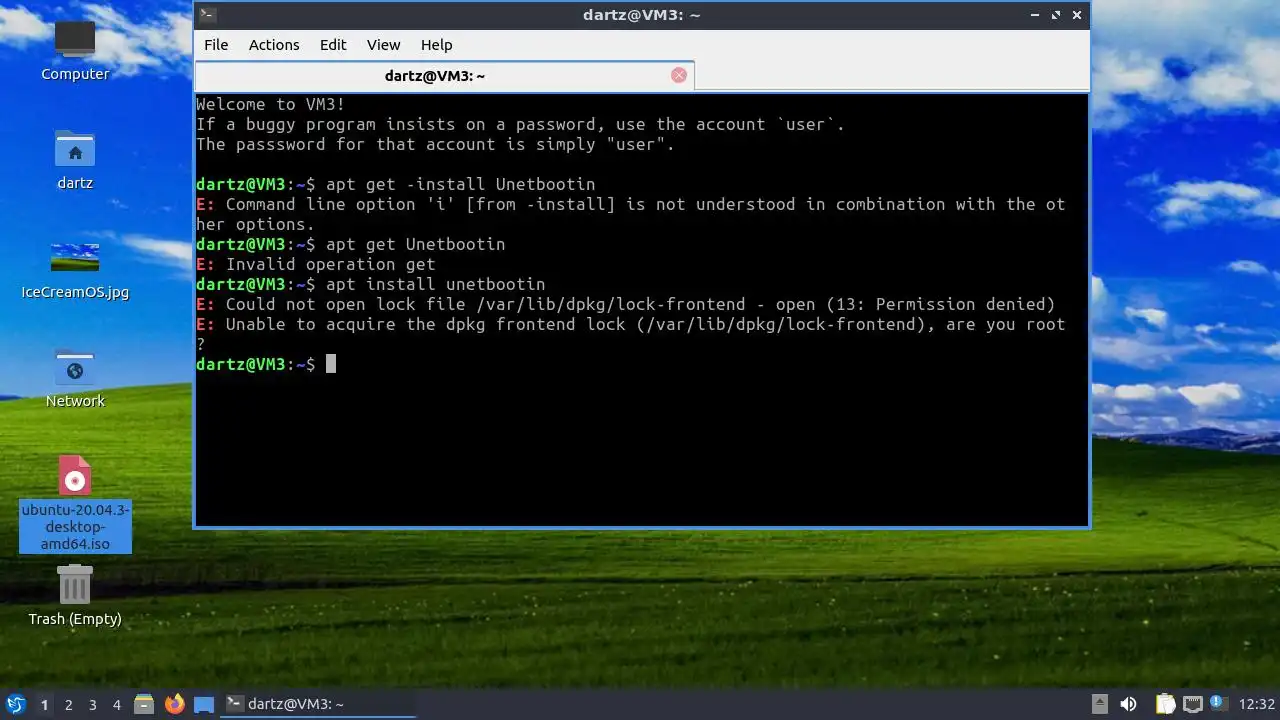1280x720 pixels.
Task: Select the ubuntu-20.04.3-desktop-amd64.iso file
Action: (75, 503)
